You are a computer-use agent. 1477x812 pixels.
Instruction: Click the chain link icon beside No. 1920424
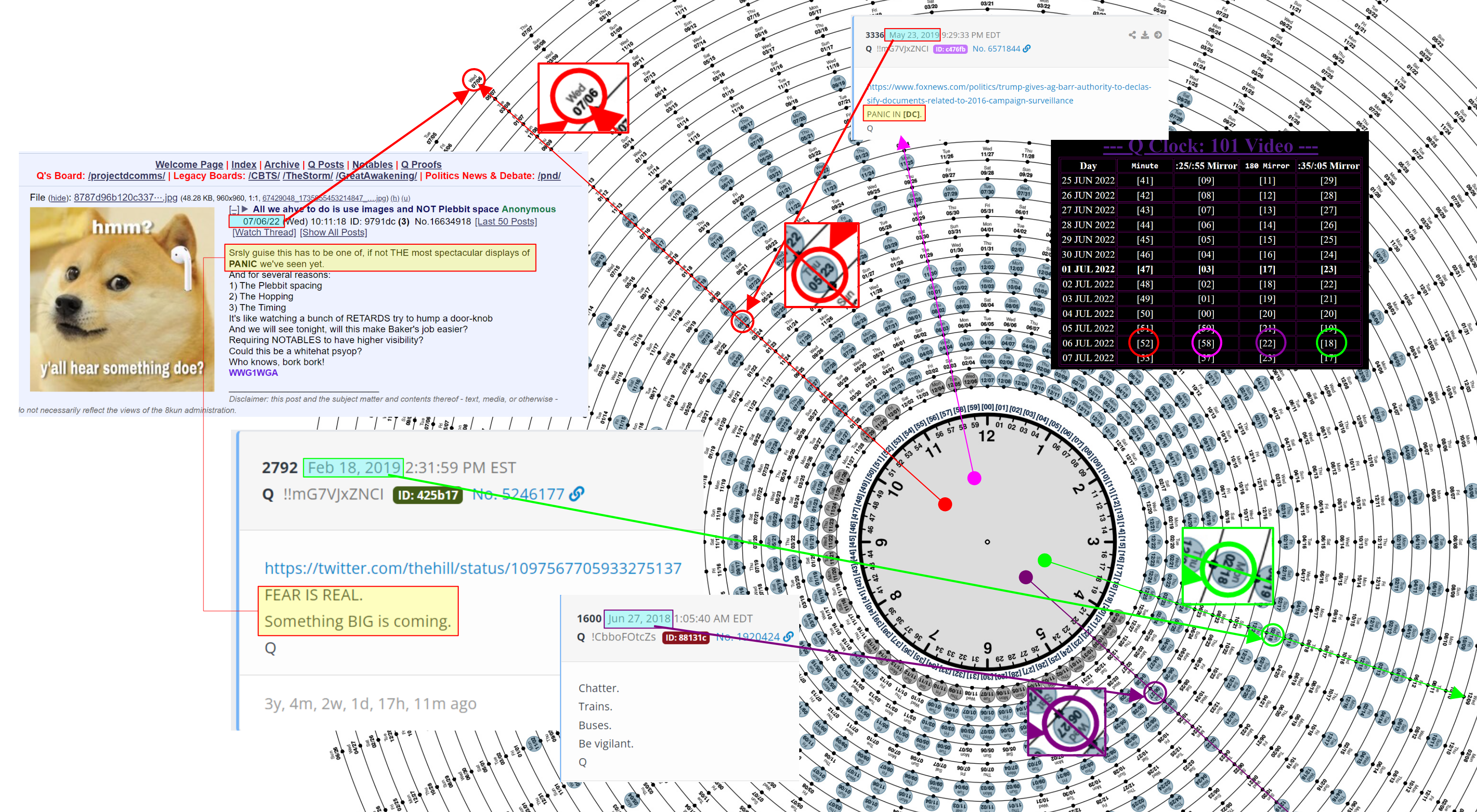pos(788,637)
